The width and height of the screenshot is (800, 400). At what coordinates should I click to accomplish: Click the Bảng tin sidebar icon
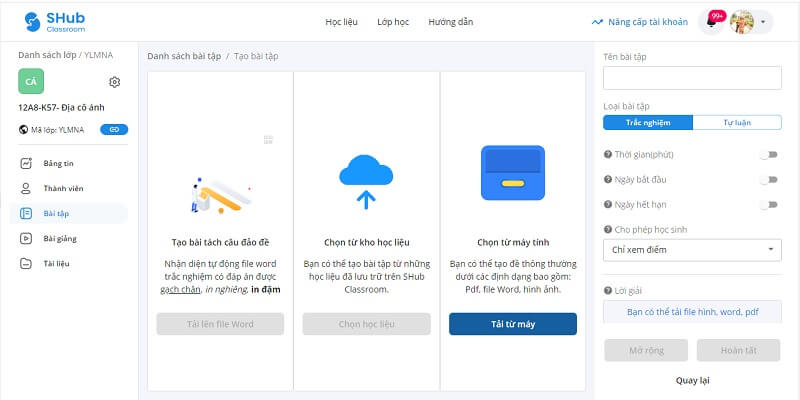click(26, 163)
